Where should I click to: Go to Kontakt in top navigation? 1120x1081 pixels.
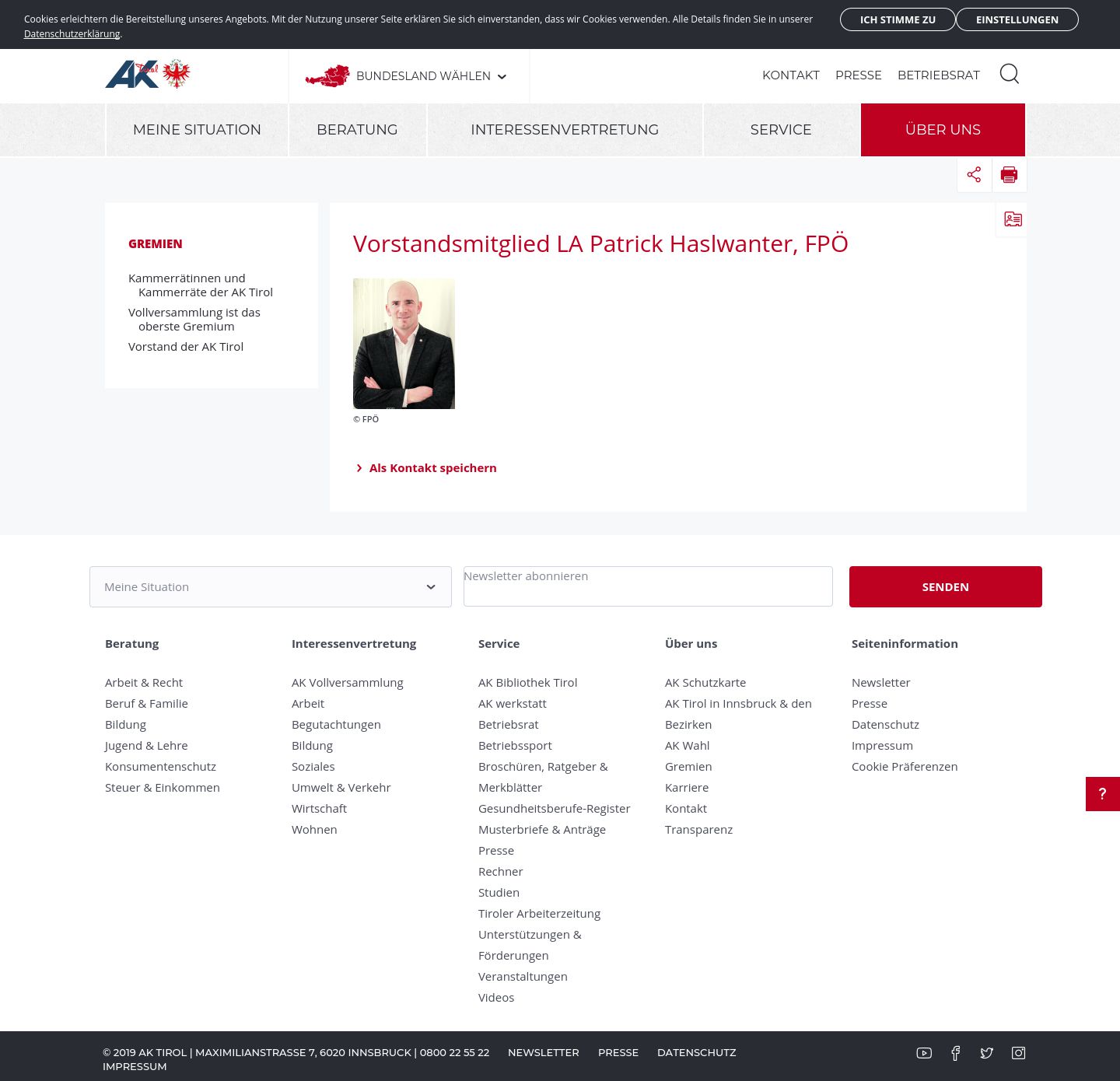pos(791,75)
